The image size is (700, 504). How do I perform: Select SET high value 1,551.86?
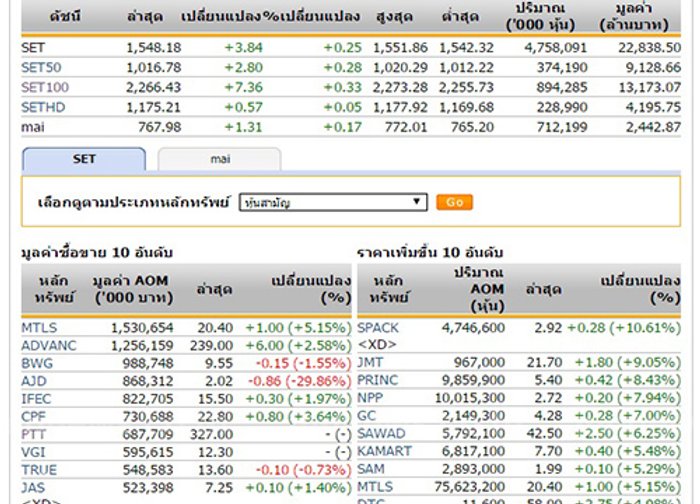click(400, 47)
